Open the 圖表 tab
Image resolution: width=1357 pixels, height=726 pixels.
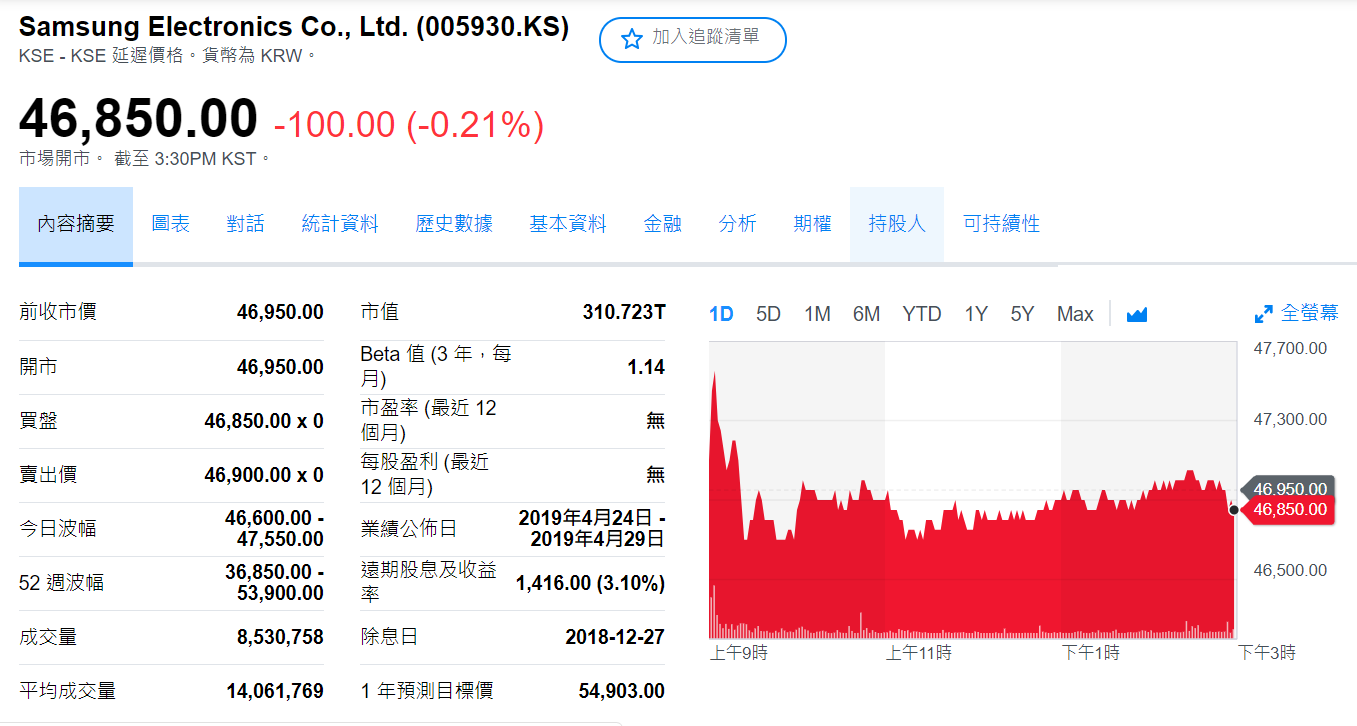171,224
